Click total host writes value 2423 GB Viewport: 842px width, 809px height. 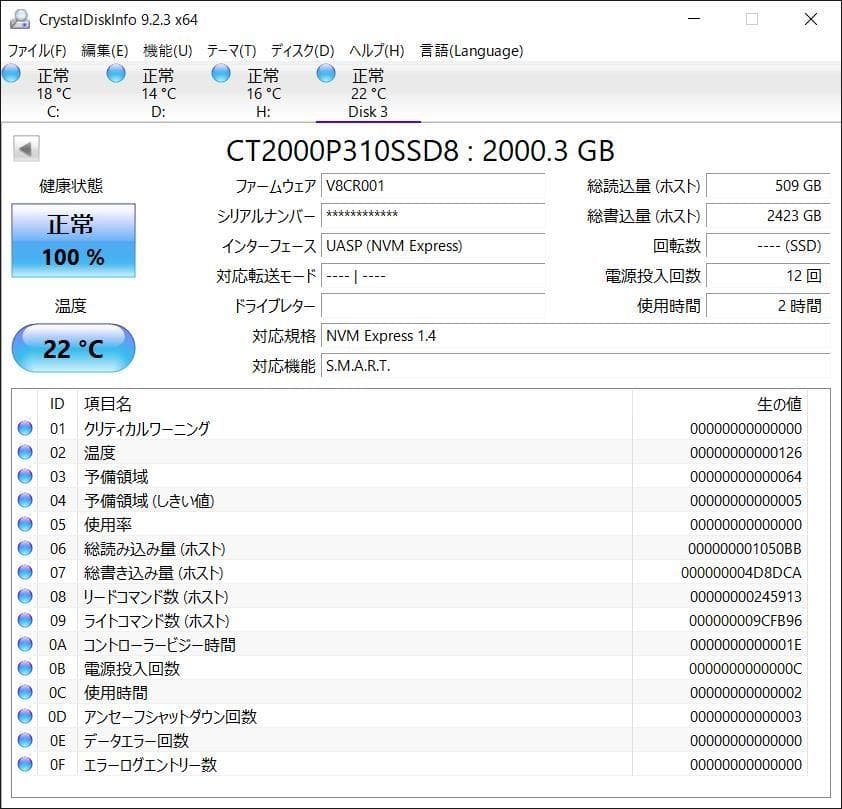coord(768,216)
